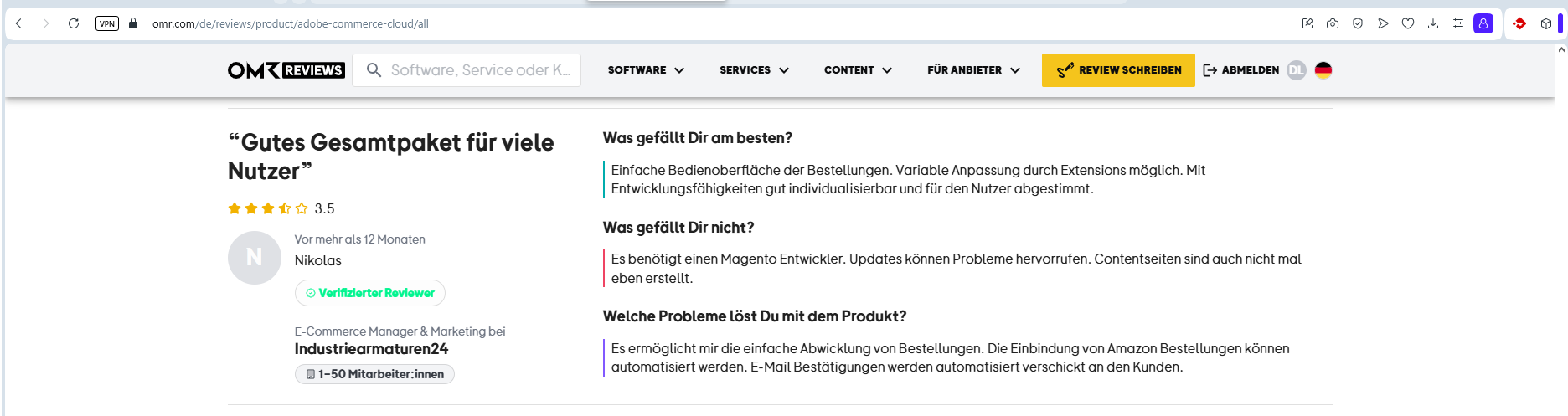Open the browser downloads icon
Viewport: 1568px width, 416px height.
(1433, 23)
